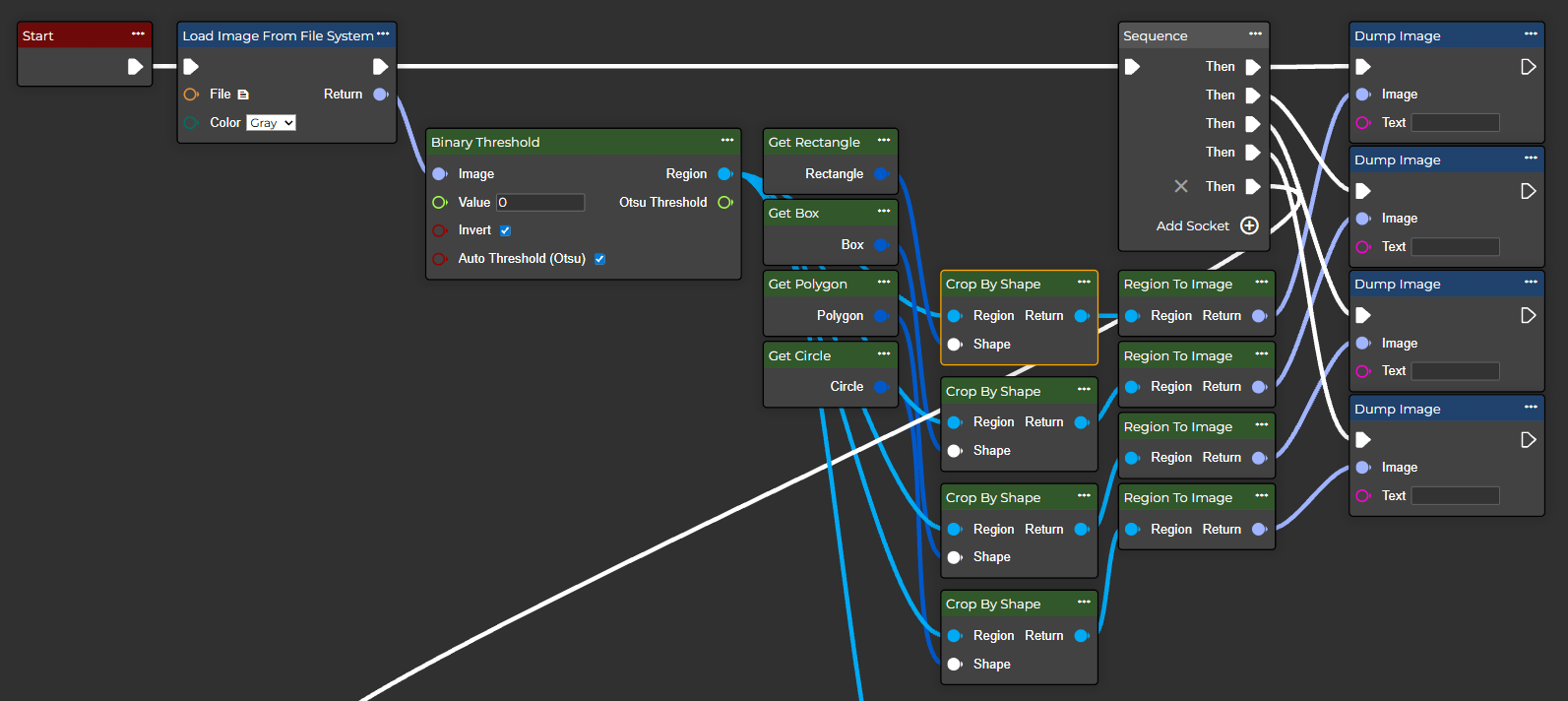Click the file browse icon beside File
The height and width of the screenshot is (701, 1568).
coord(243,95)
